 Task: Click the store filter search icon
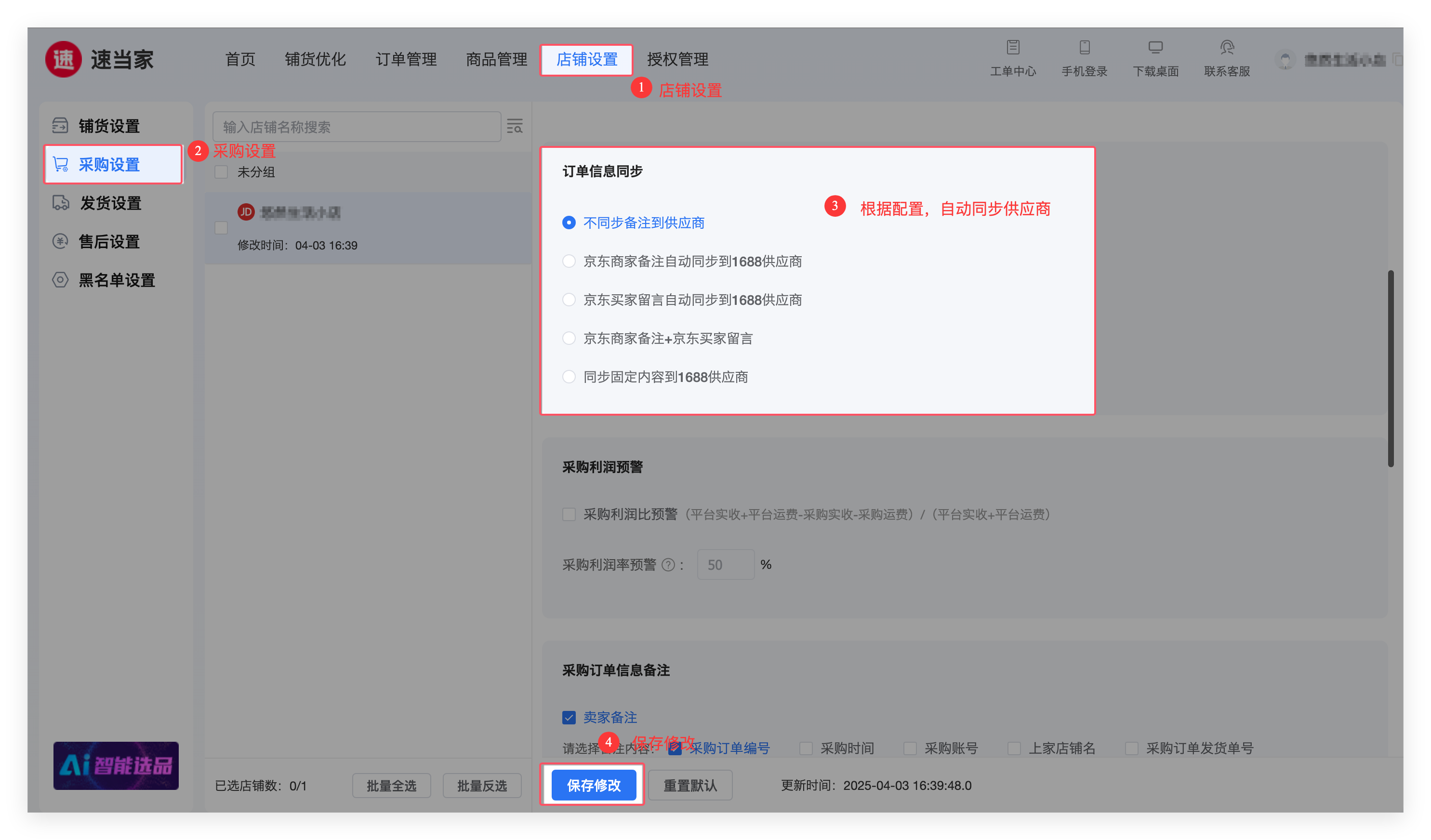515,126
